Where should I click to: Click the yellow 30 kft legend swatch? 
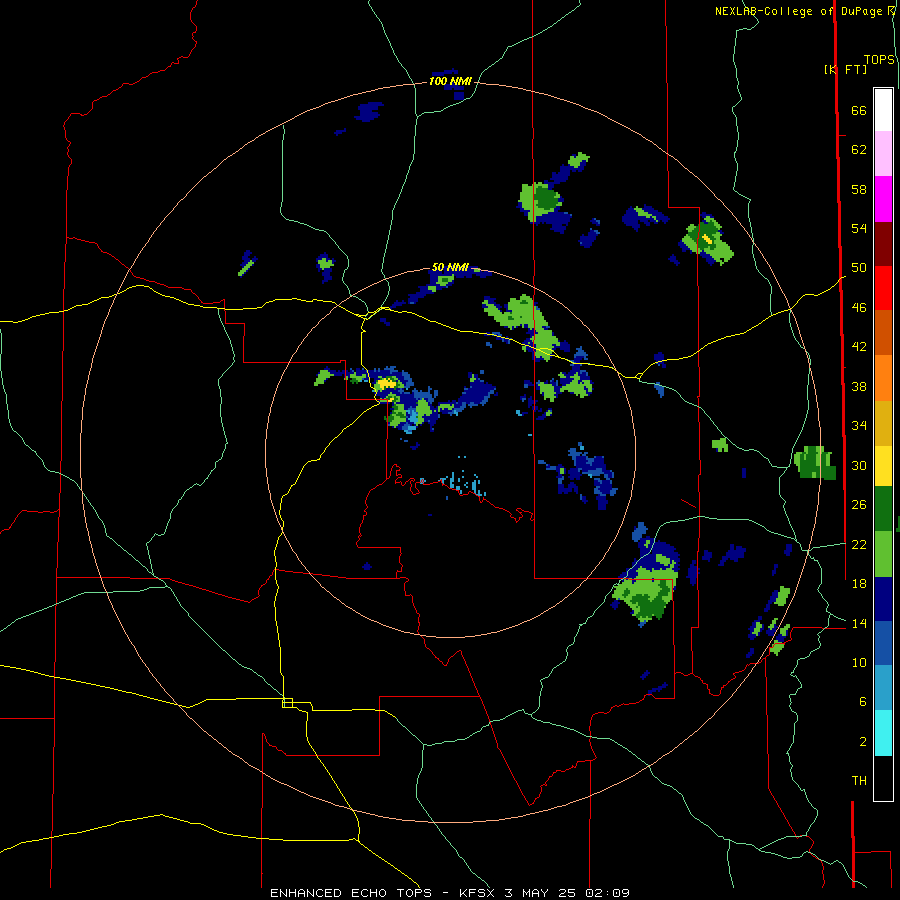pos(883,466)
